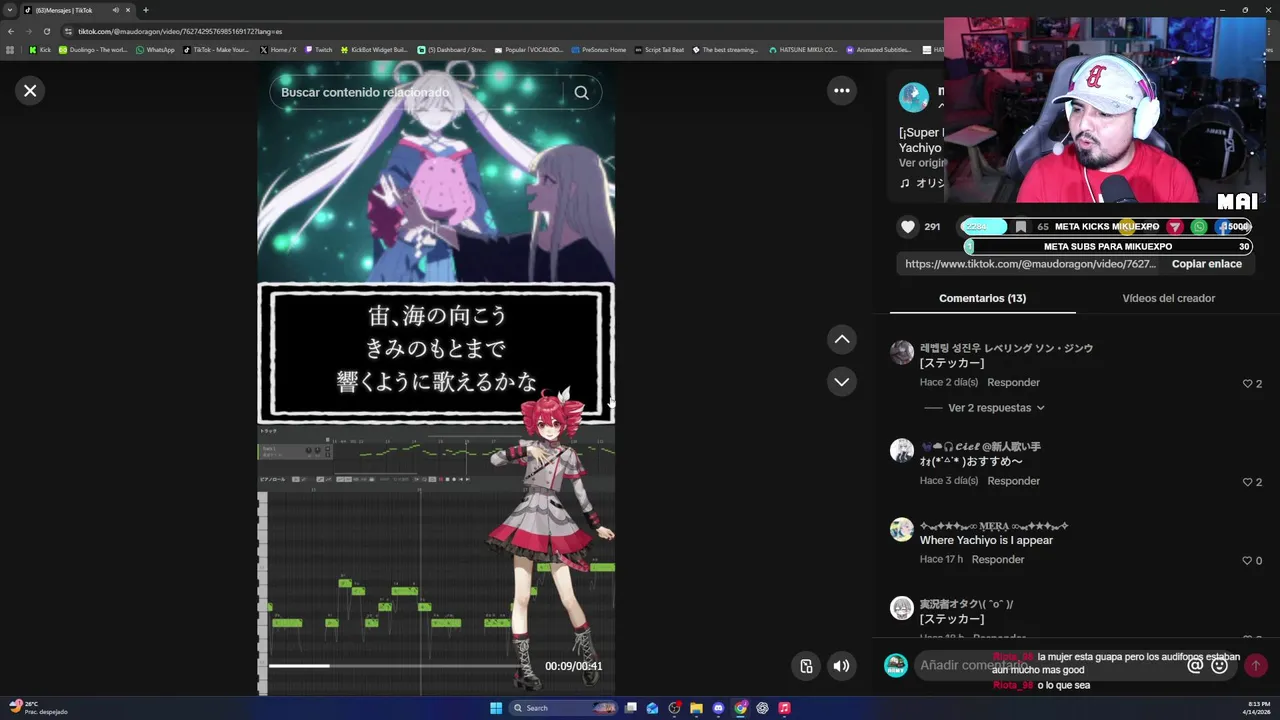The height and width of the screenshot is (720, 1280).
Task: Open avatar of Ciel commenter
Action: pos(902,450)
